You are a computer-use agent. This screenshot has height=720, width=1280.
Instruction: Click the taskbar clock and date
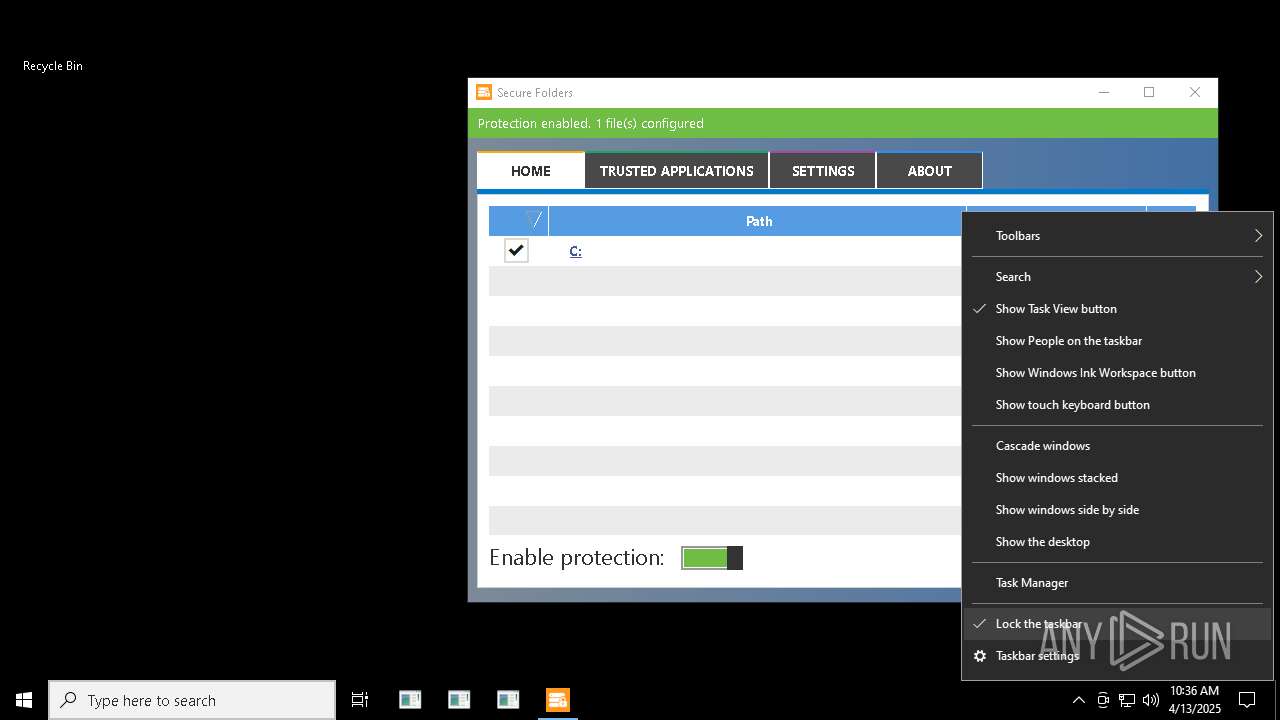[x=1194, y=700]
